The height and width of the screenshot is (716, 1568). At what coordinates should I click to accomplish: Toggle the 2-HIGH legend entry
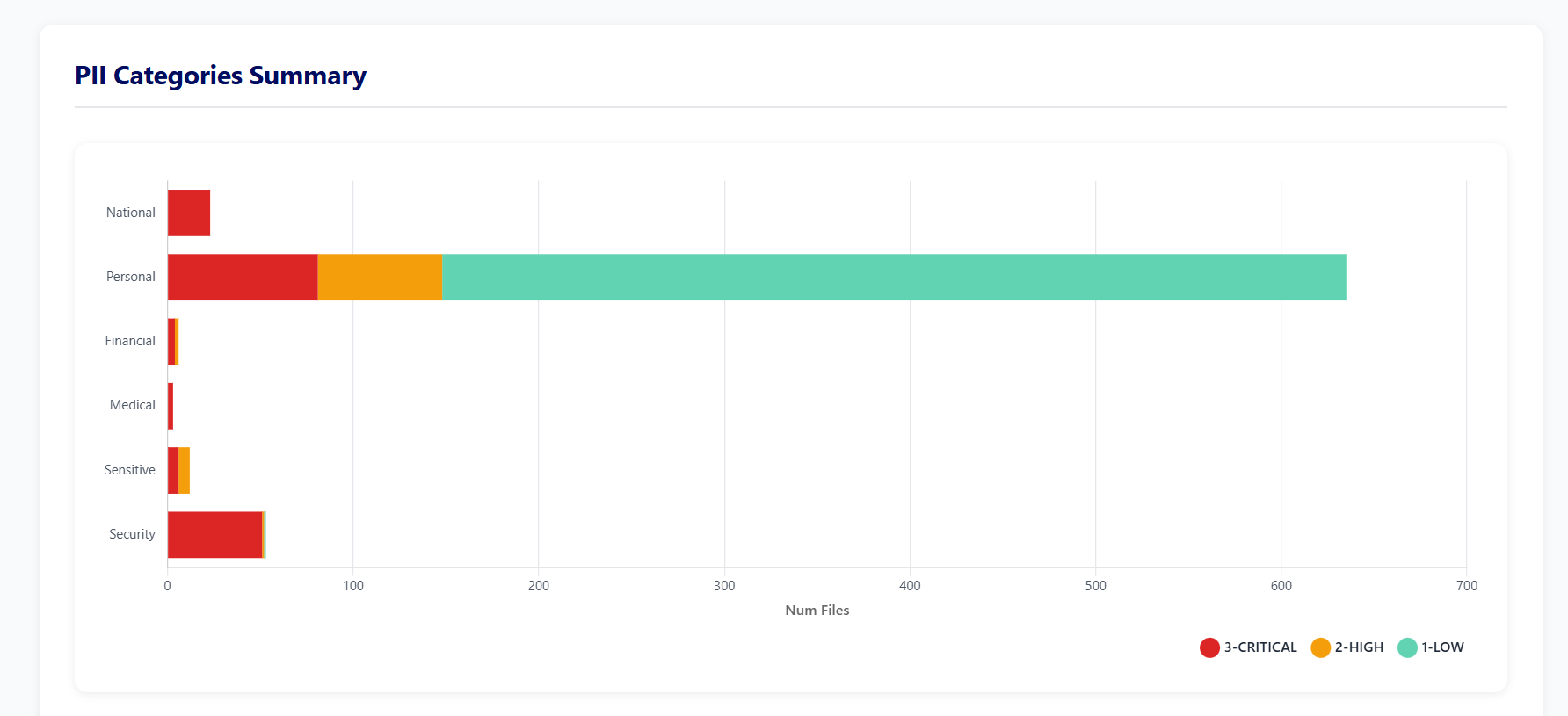click(x=1347, y=647)
